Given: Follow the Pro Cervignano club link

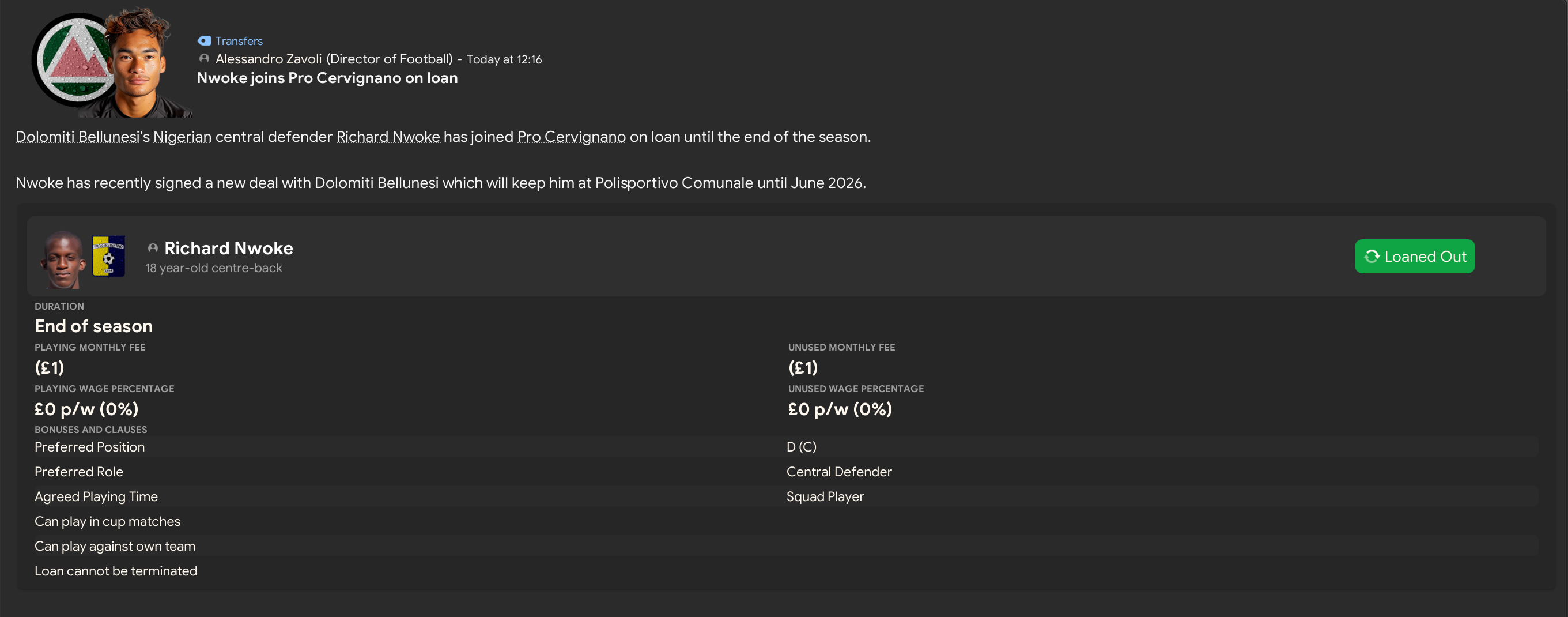Looking at the screenshot, I should point(571,137).
